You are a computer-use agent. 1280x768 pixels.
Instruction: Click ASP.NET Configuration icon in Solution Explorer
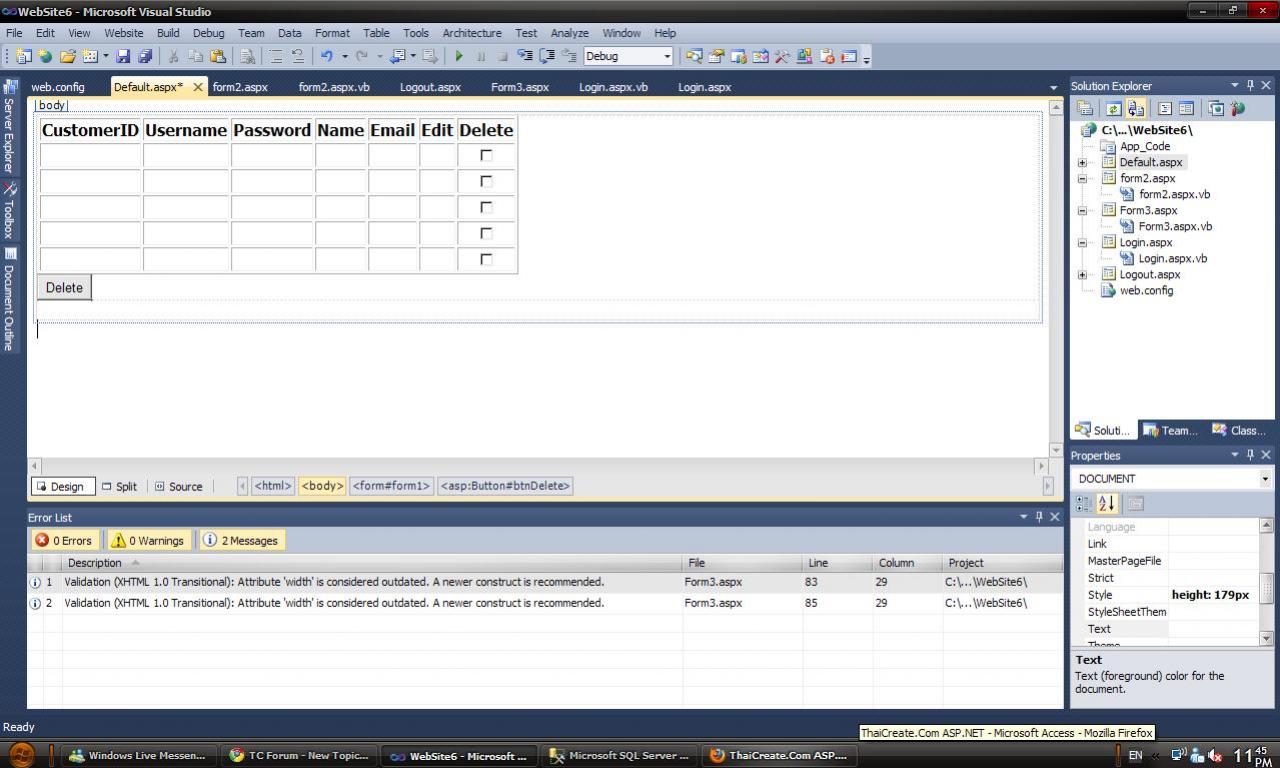click(x=1238, y=109)
